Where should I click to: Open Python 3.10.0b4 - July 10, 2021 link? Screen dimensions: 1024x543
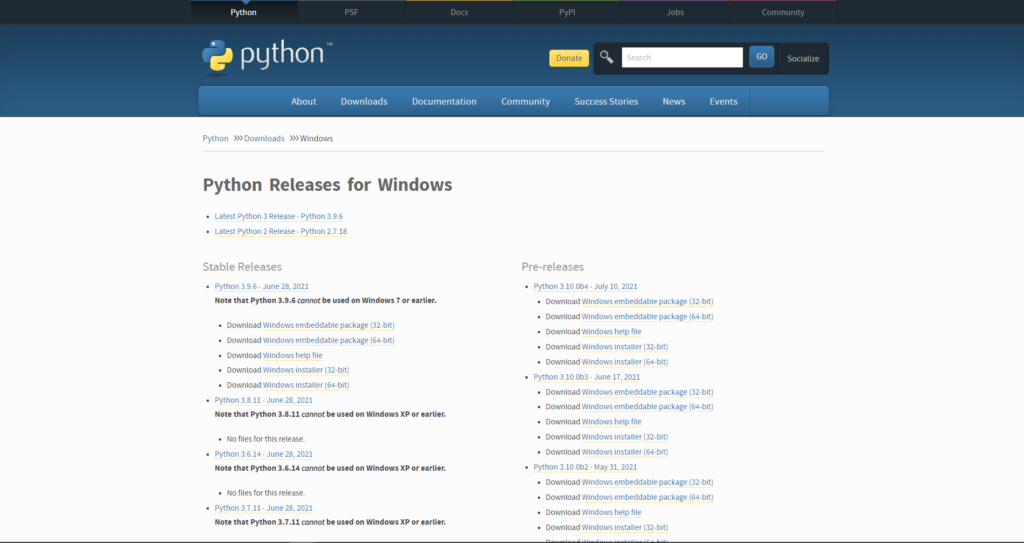click(x=585, y=286)
